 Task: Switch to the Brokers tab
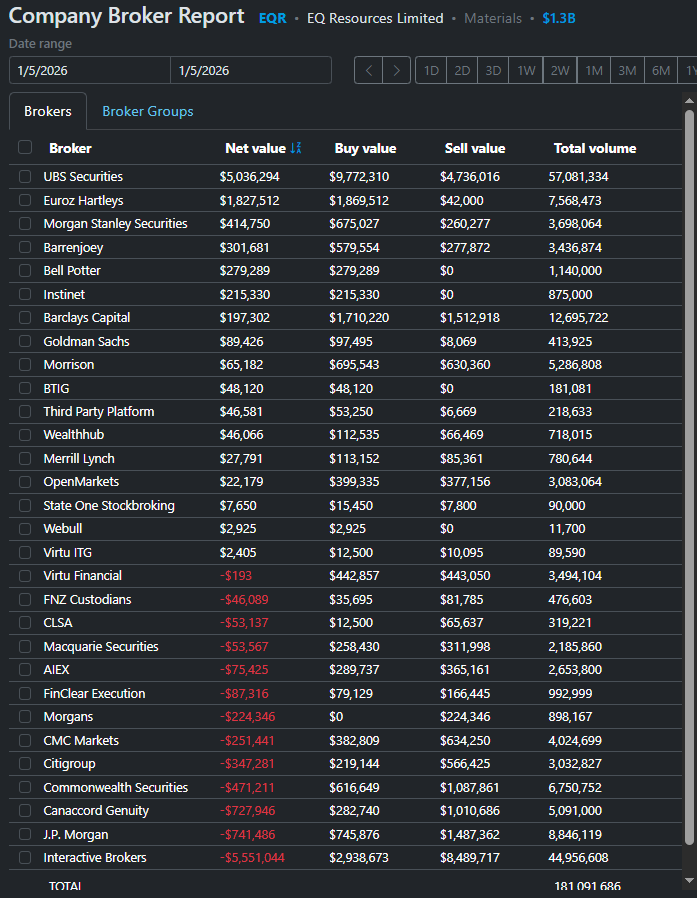(x=48, y=111)
